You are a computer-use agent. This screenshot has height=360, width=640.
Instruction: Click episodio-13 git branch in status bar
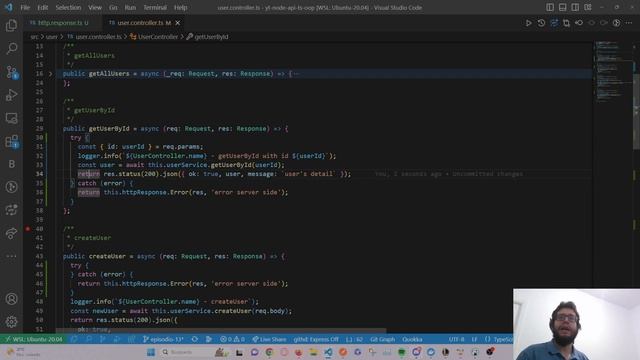[163, 339]
